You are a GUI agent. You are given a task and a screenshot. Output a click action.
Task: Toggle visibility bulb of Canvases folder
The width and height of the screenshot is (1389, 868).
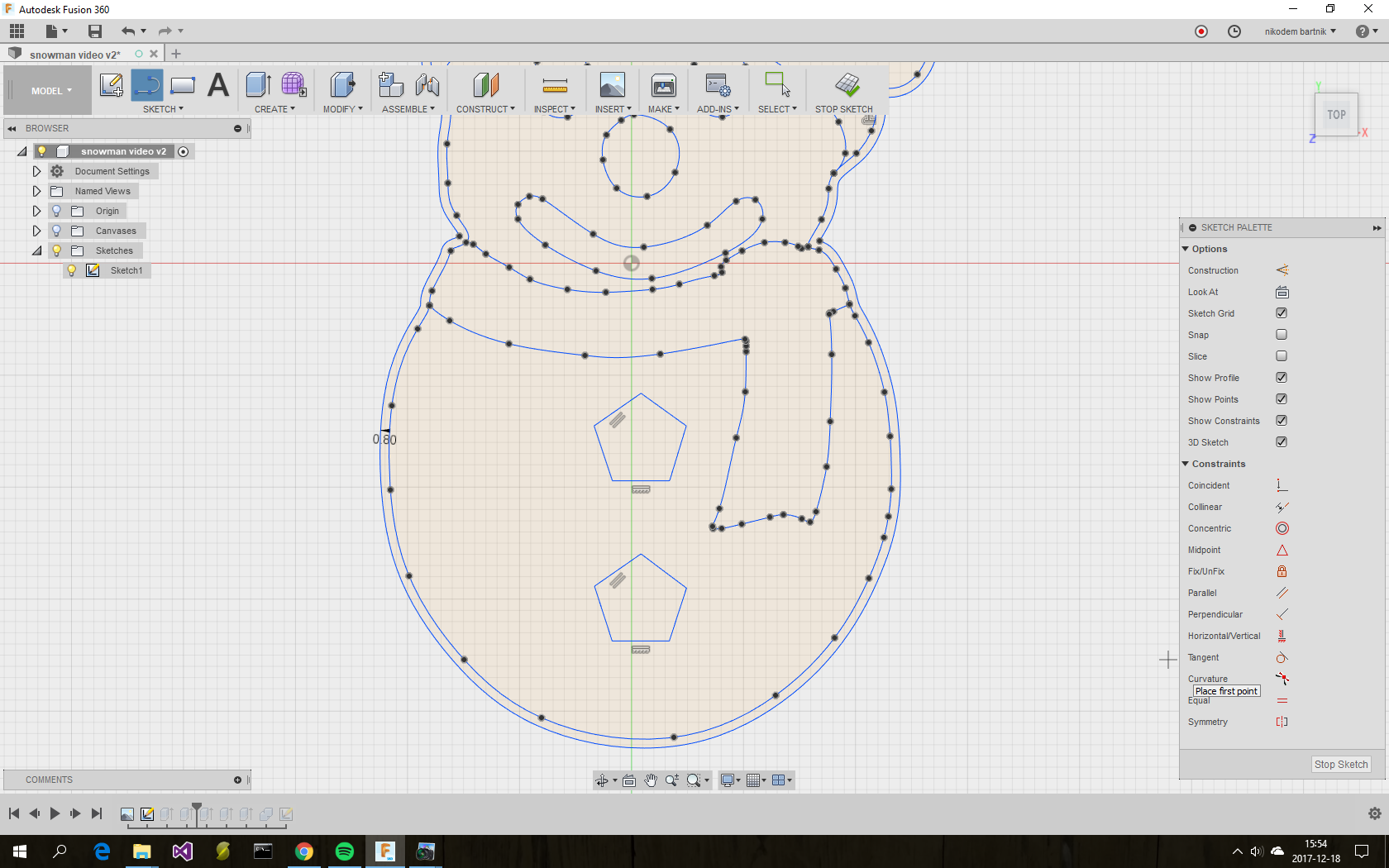tap(56, 231)
